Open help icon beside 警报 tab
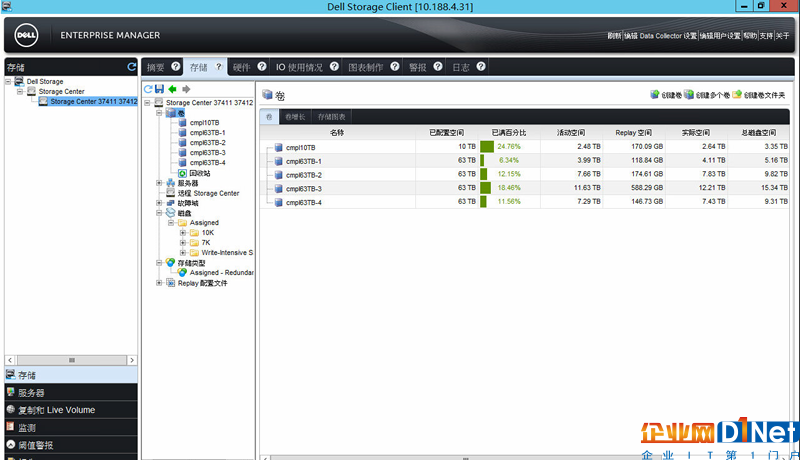This screenshot has height=460, width=800. pos(438,66)
